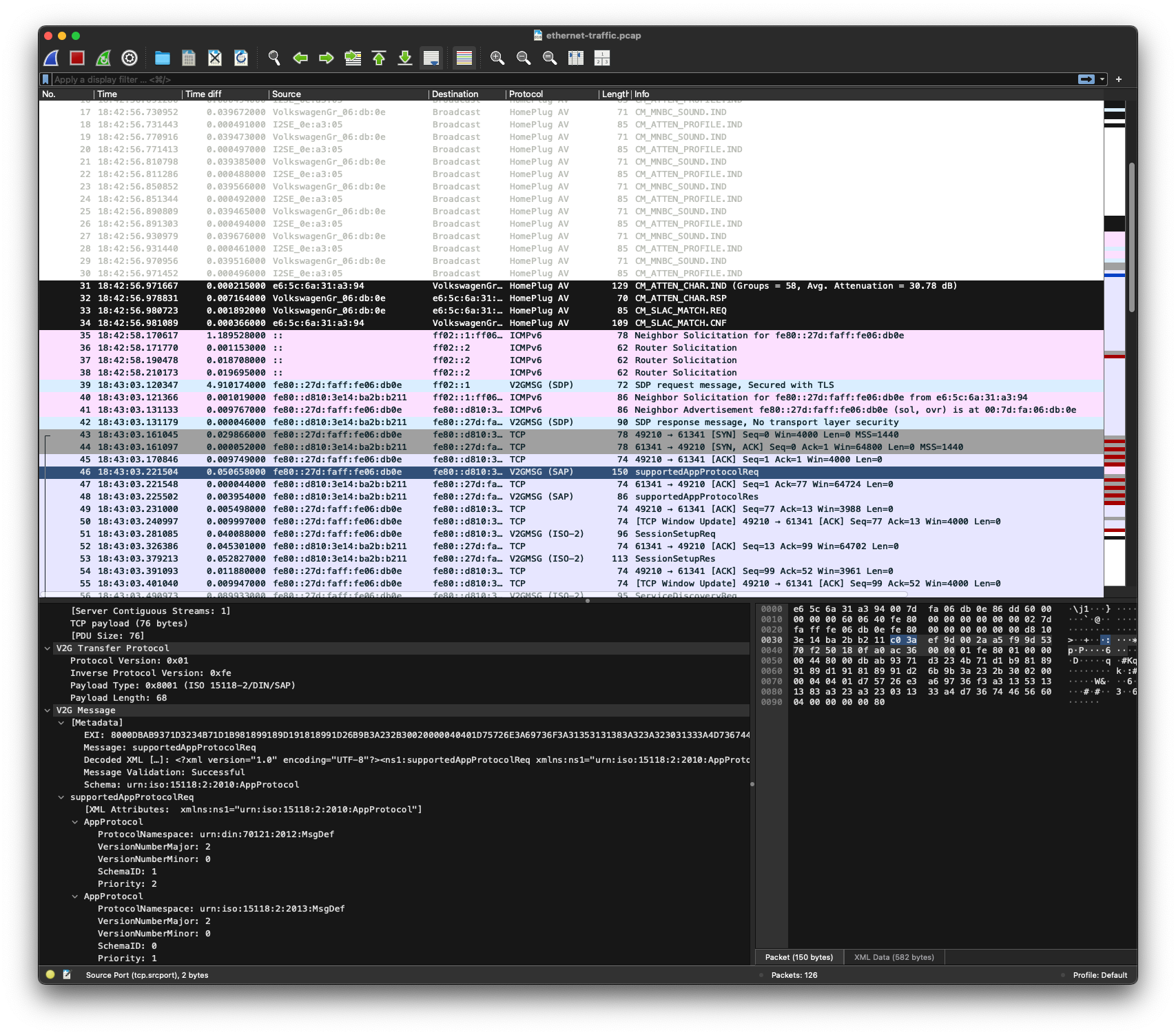Select the Packet (150 bytes) tab
1176x1035 pixels.
798,957
